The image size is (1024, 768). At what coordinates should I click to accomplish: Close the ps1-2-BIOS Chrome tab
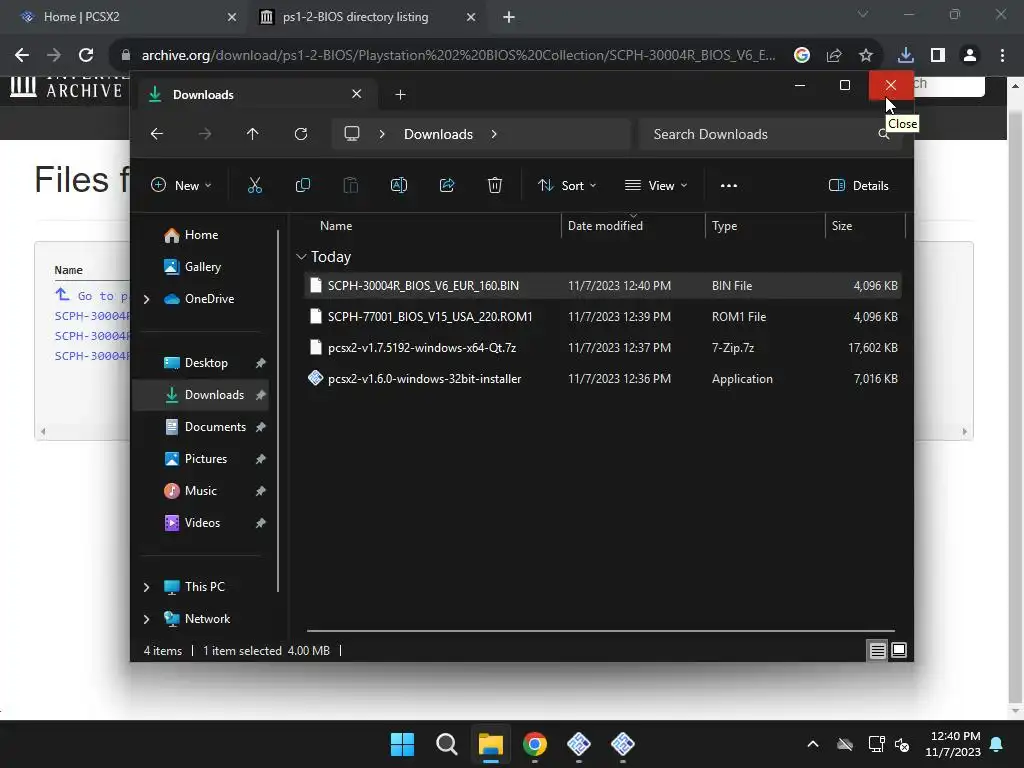click(471, 17)
